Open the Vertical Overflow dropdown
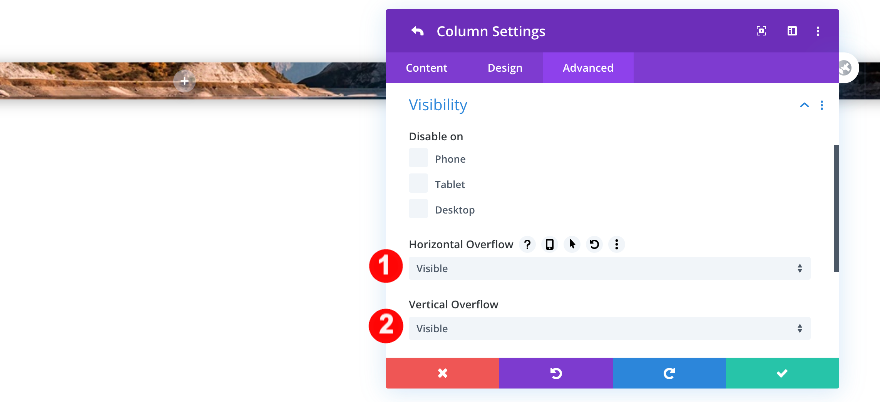The width and height of the screenshot is (880, 402). pos(609,329)
